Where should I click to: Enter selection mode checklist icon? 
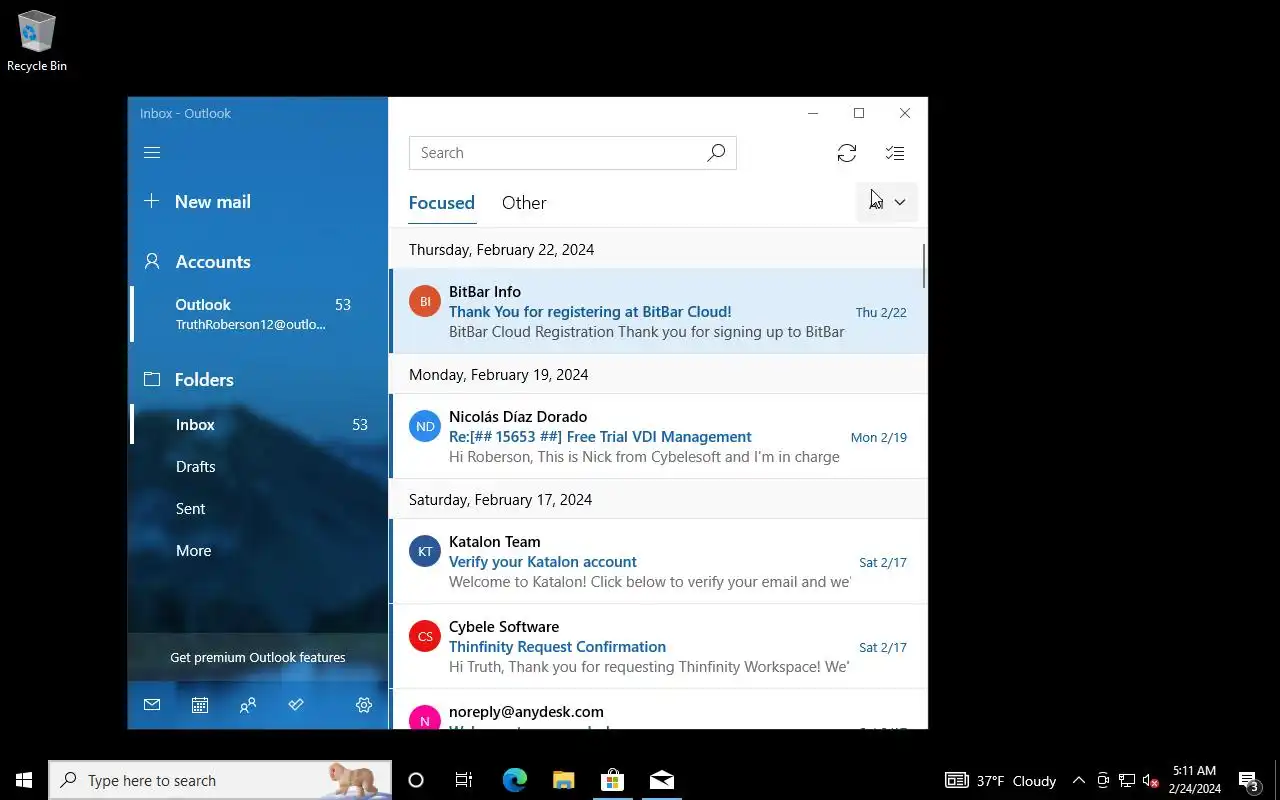pos(895,153)
